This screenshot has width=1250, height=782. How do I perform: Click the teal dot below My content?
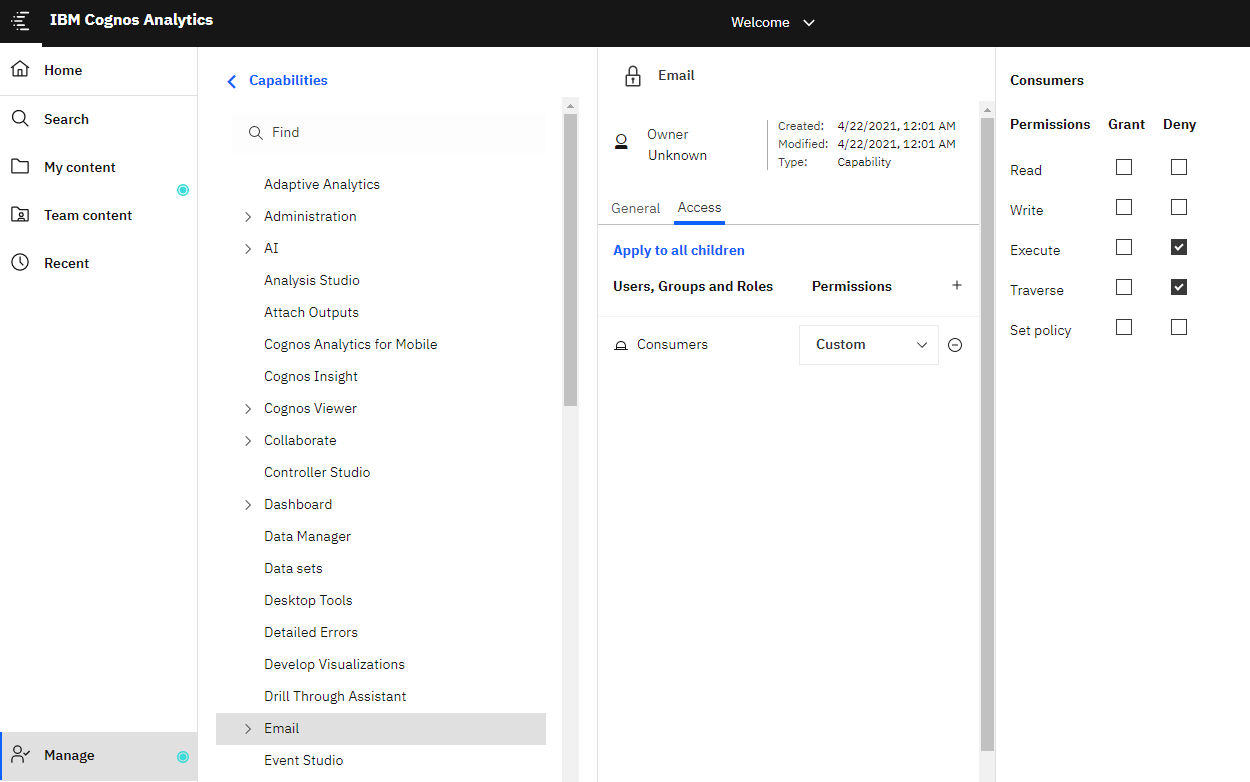click(x=183, y=190)
